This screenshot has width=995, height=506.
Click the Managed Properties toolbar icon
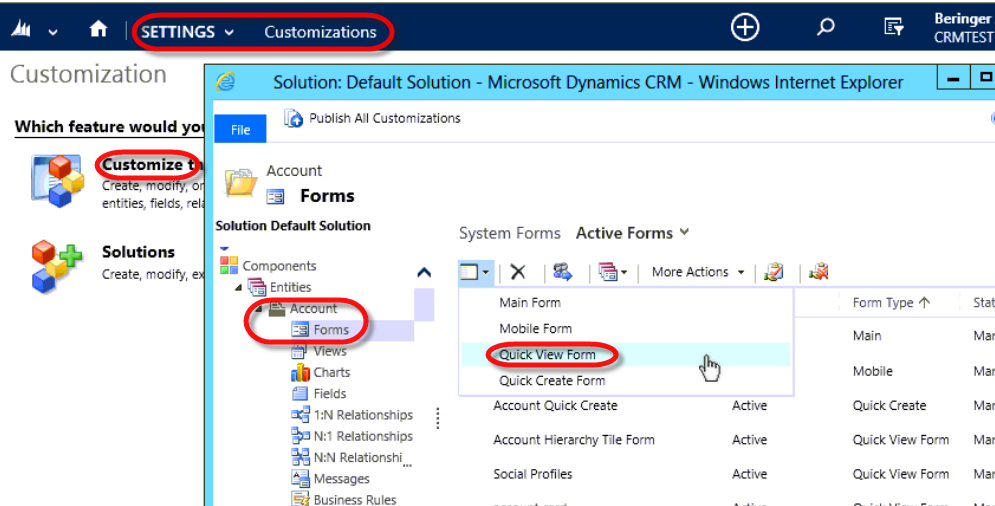pos(819,272)
